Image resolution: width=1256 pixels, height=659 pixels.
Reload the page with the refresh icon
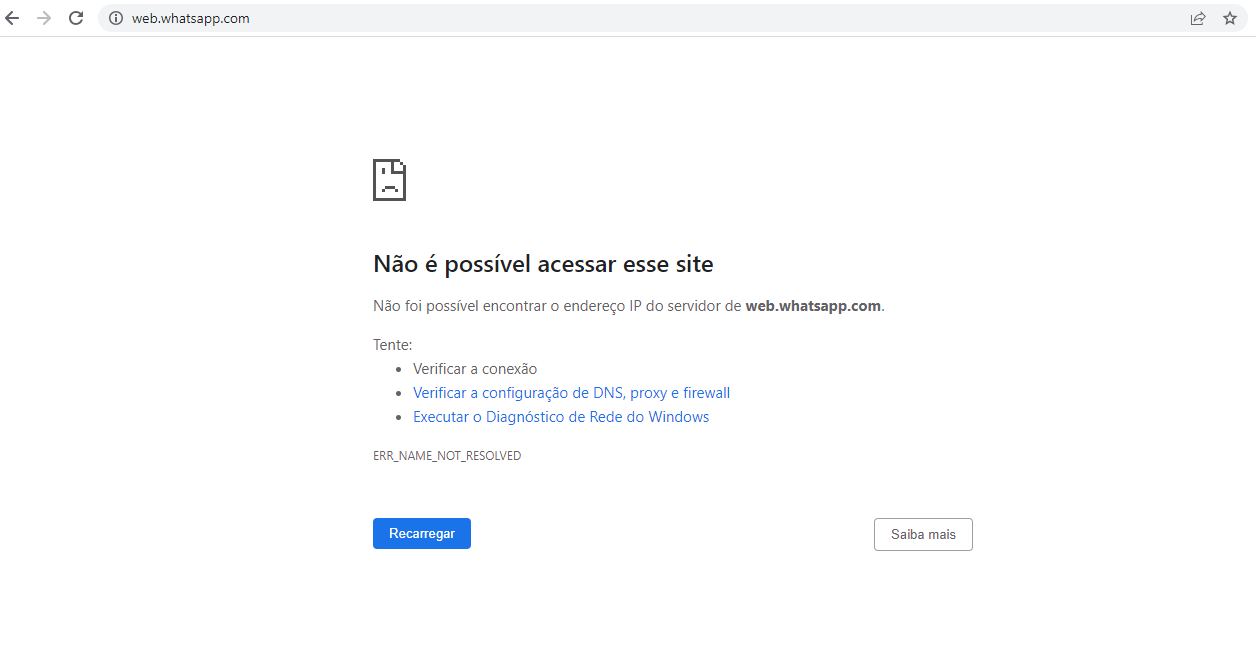[76, 18]
